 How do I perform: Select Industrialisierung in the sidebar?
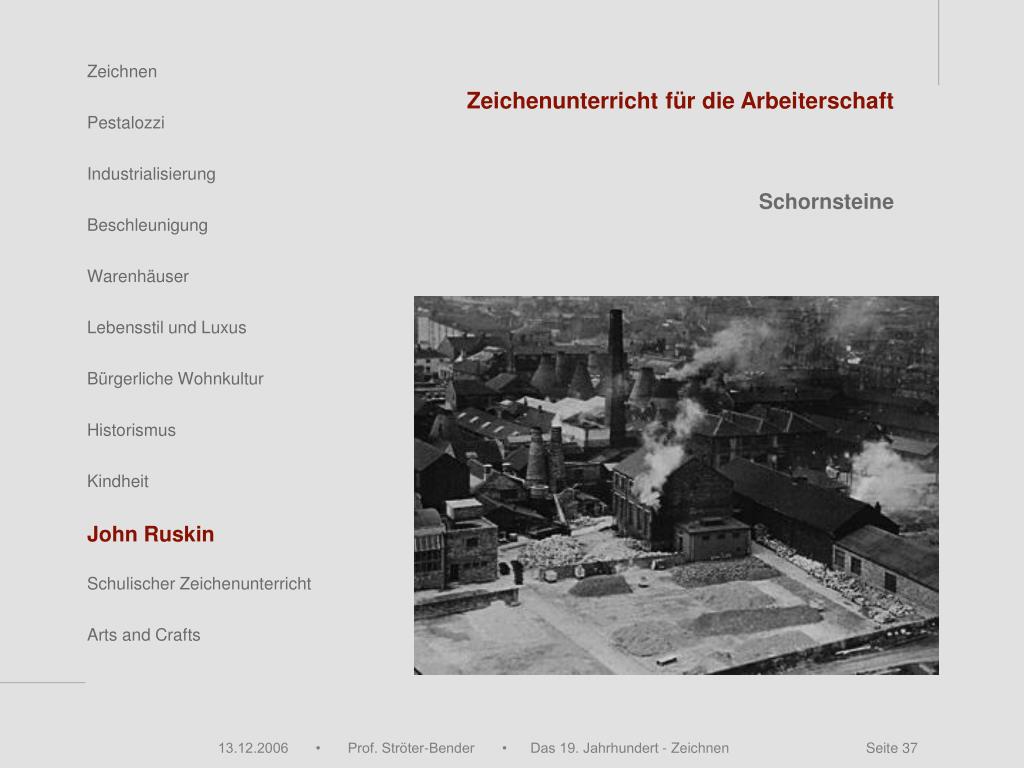[x=152, y=174]
